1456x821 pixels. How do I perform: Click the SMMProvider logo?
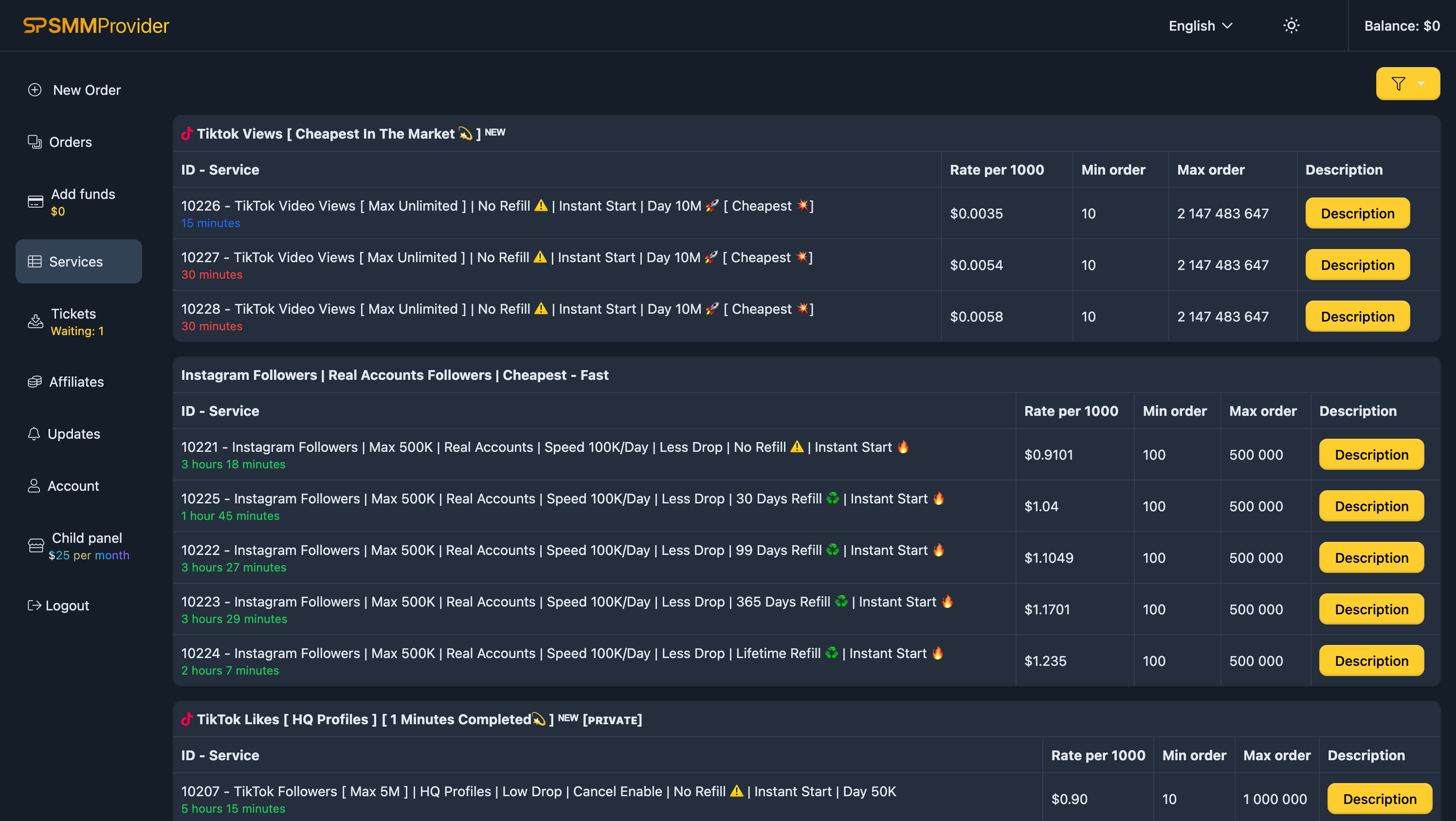[96, 26]
